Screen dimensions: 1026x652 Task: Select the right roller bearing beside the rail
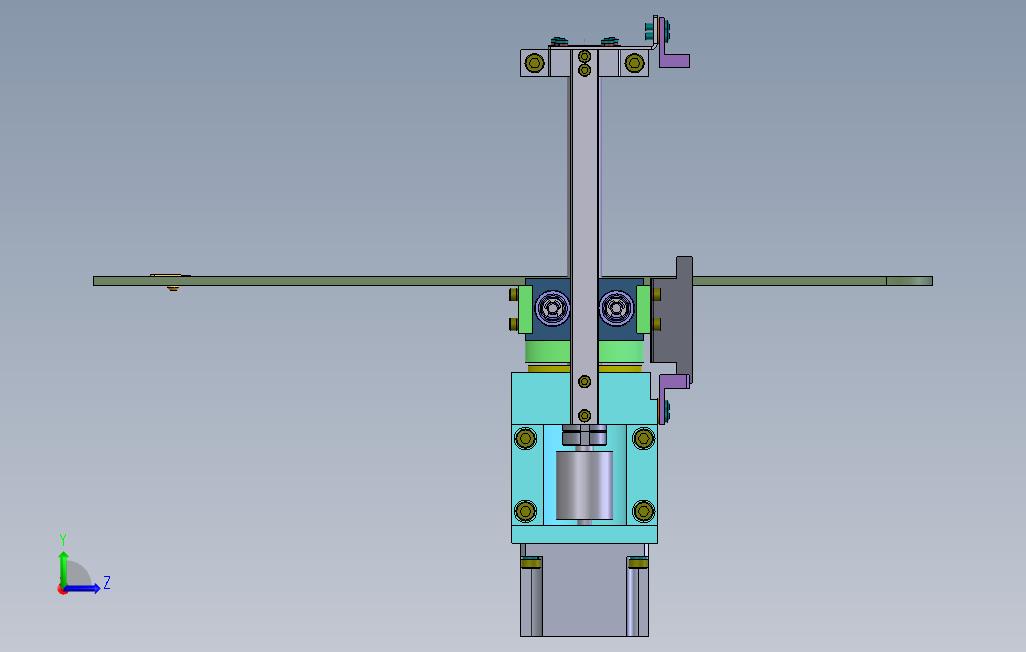(x=616, y=308)
